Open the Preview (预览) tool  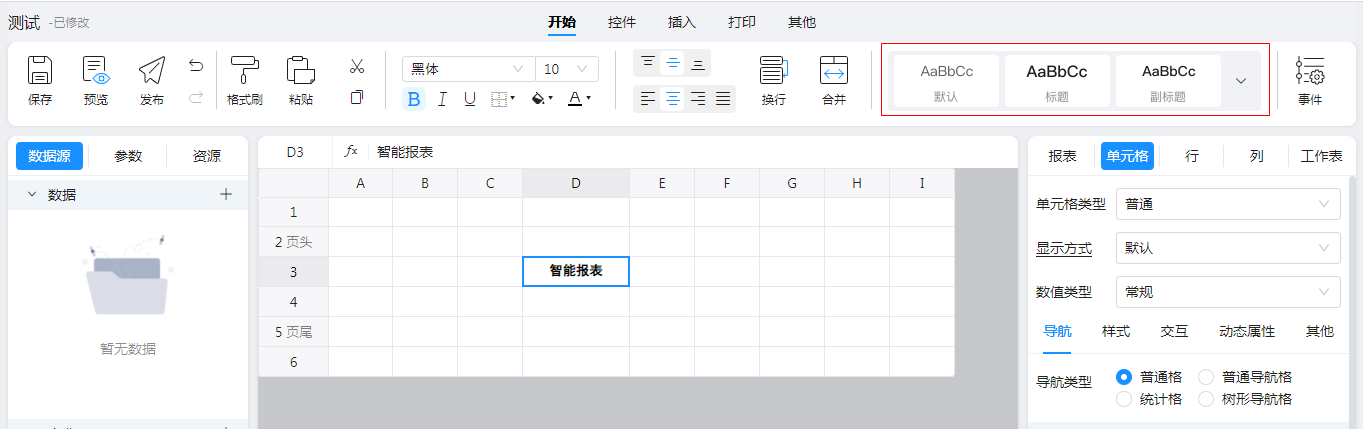[96, 70]
